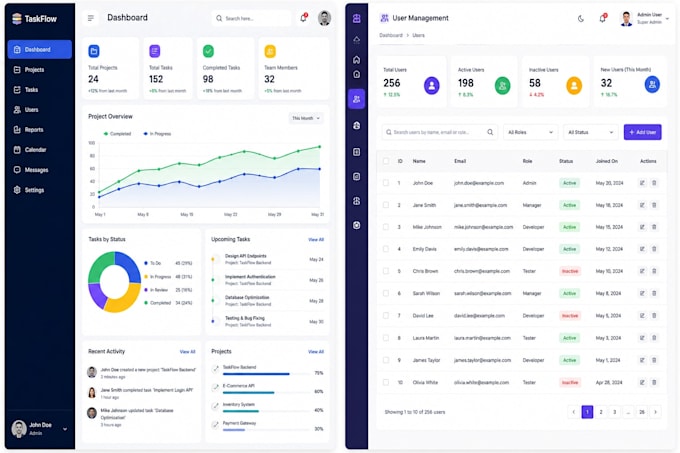Toggle dark mode moon icon in User Management
Screen dimensions: 680x453
click(x=581, y=19)
